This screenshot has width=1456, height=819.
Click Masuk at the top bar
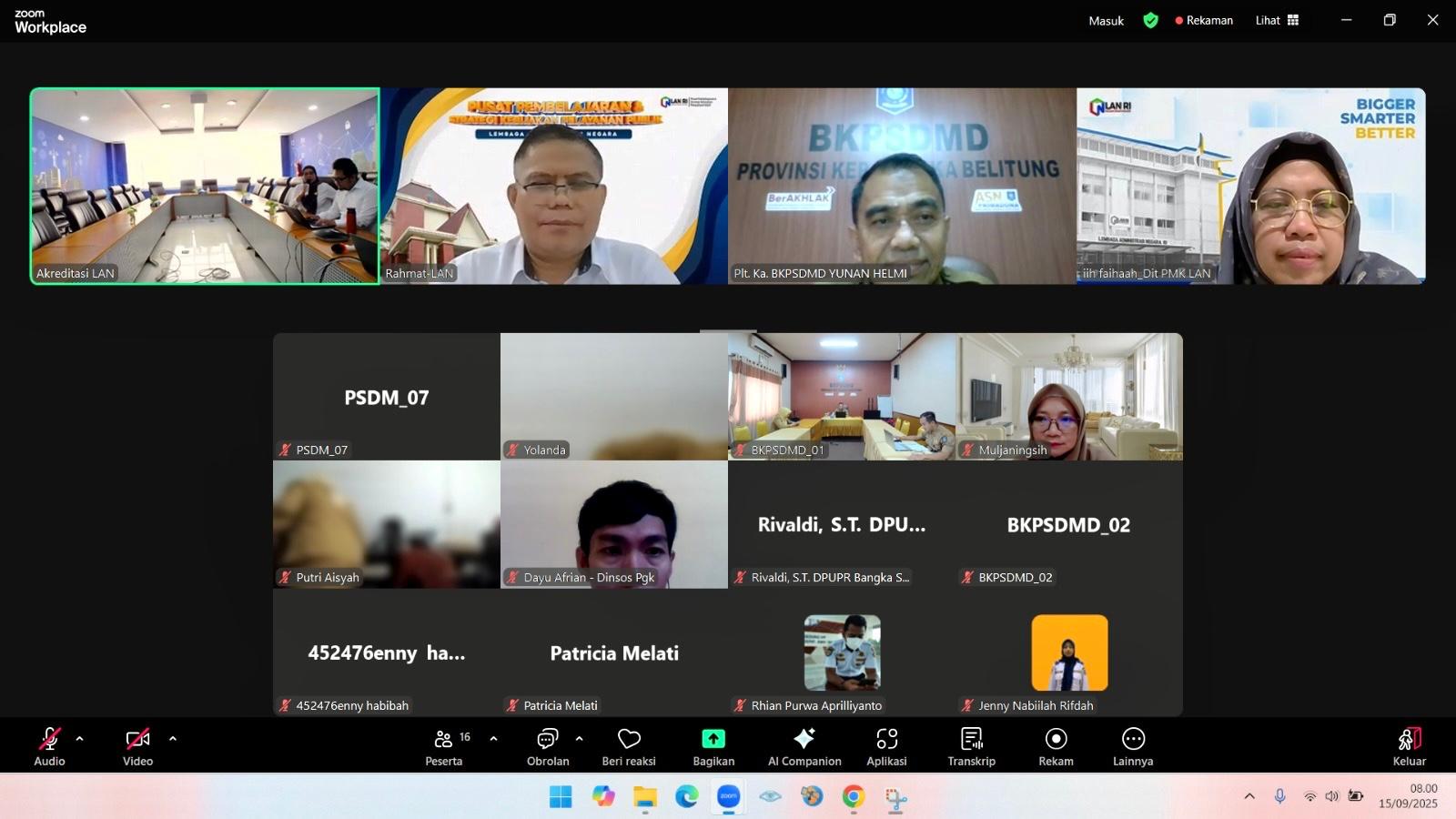pos(1106,20)
